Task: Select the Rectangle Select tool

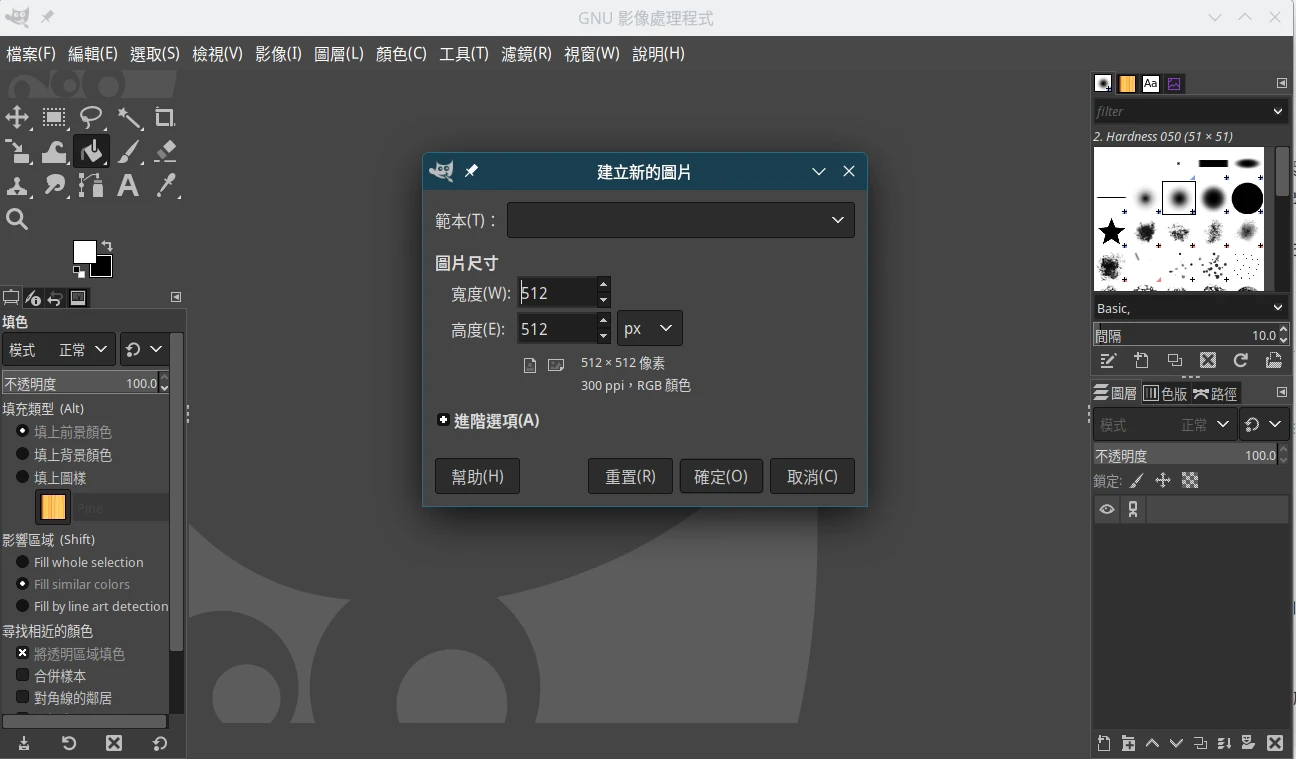Action: point(54,118)
